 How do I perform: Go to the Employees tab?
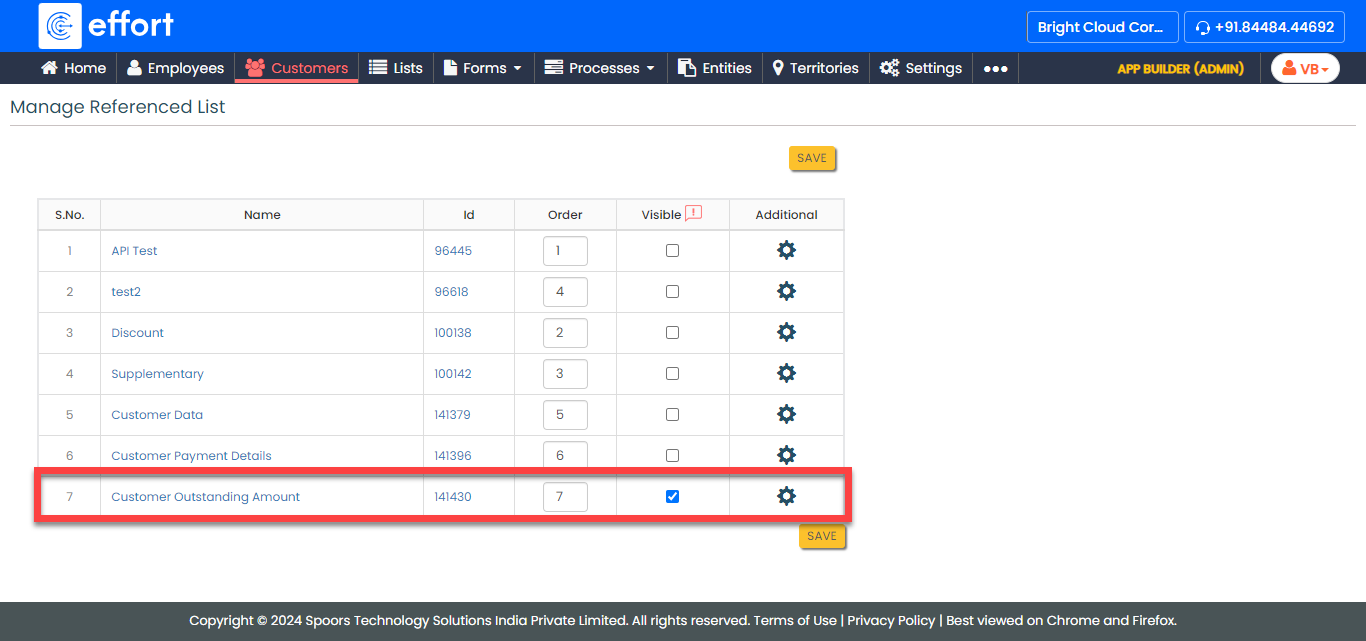pos(175,68)
